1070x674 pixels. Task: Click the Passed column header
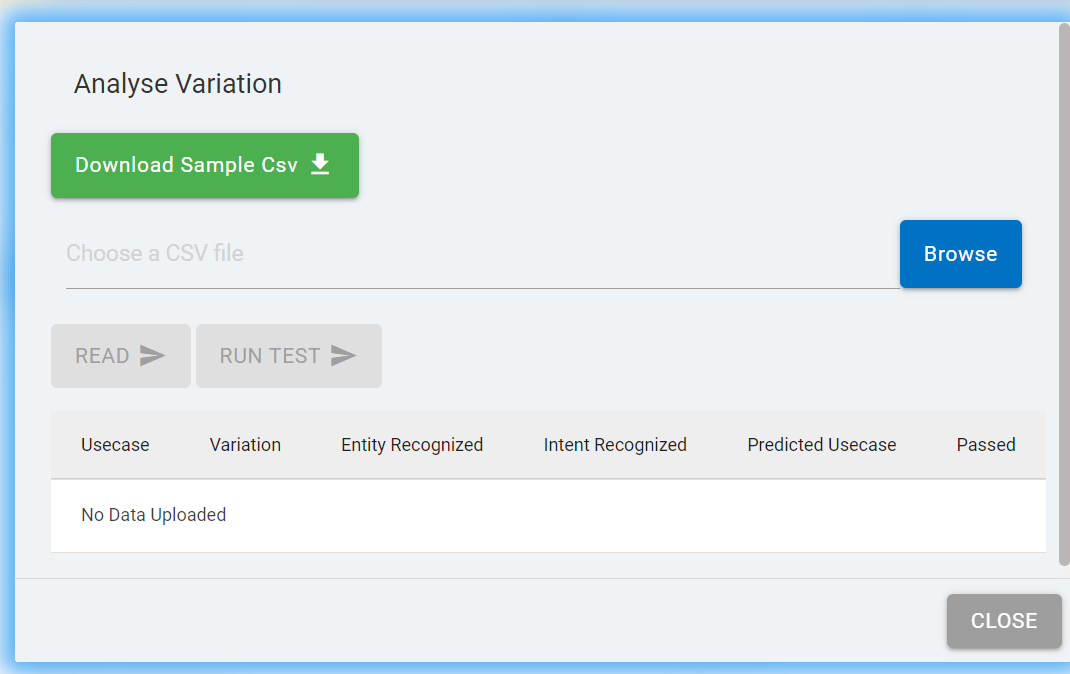tap(986, 445)
